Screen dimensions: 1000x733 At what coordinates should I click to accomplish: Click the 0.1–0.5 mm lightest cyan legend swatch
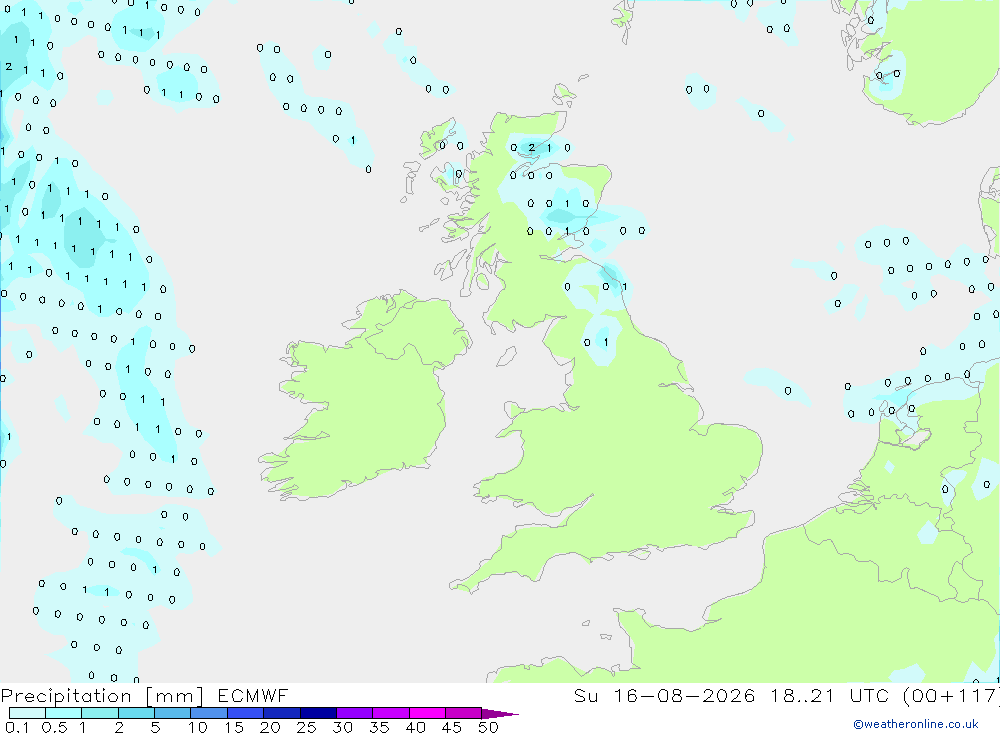click(27, 713)
